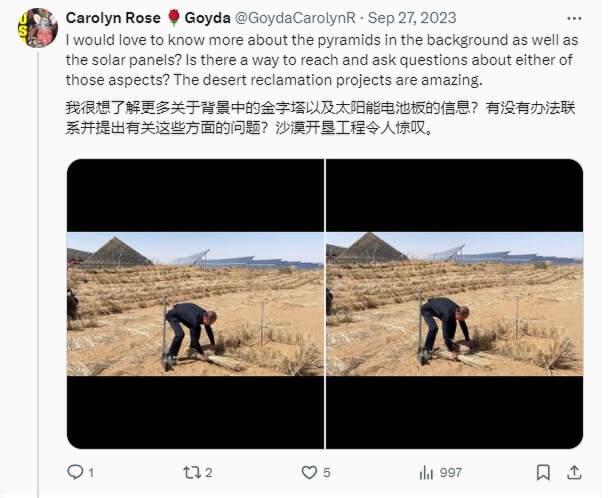This screenshot has width=615, height=498.
Task: Open the @GoydaCarolynR handle link
Action: (295, 18)
